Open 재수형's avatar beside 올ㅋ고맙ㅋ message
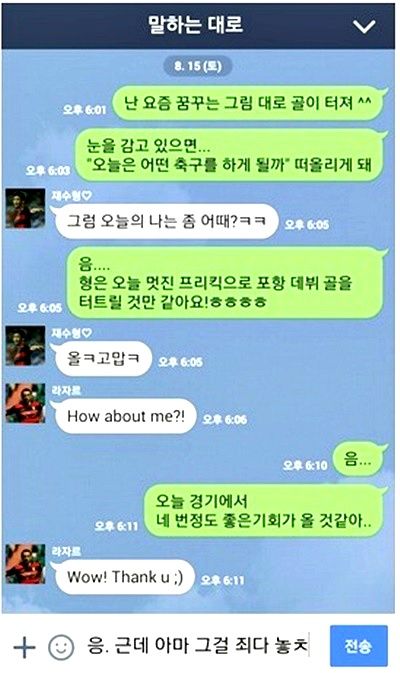Viewport: 400px width, 673px height. (25, 346)
